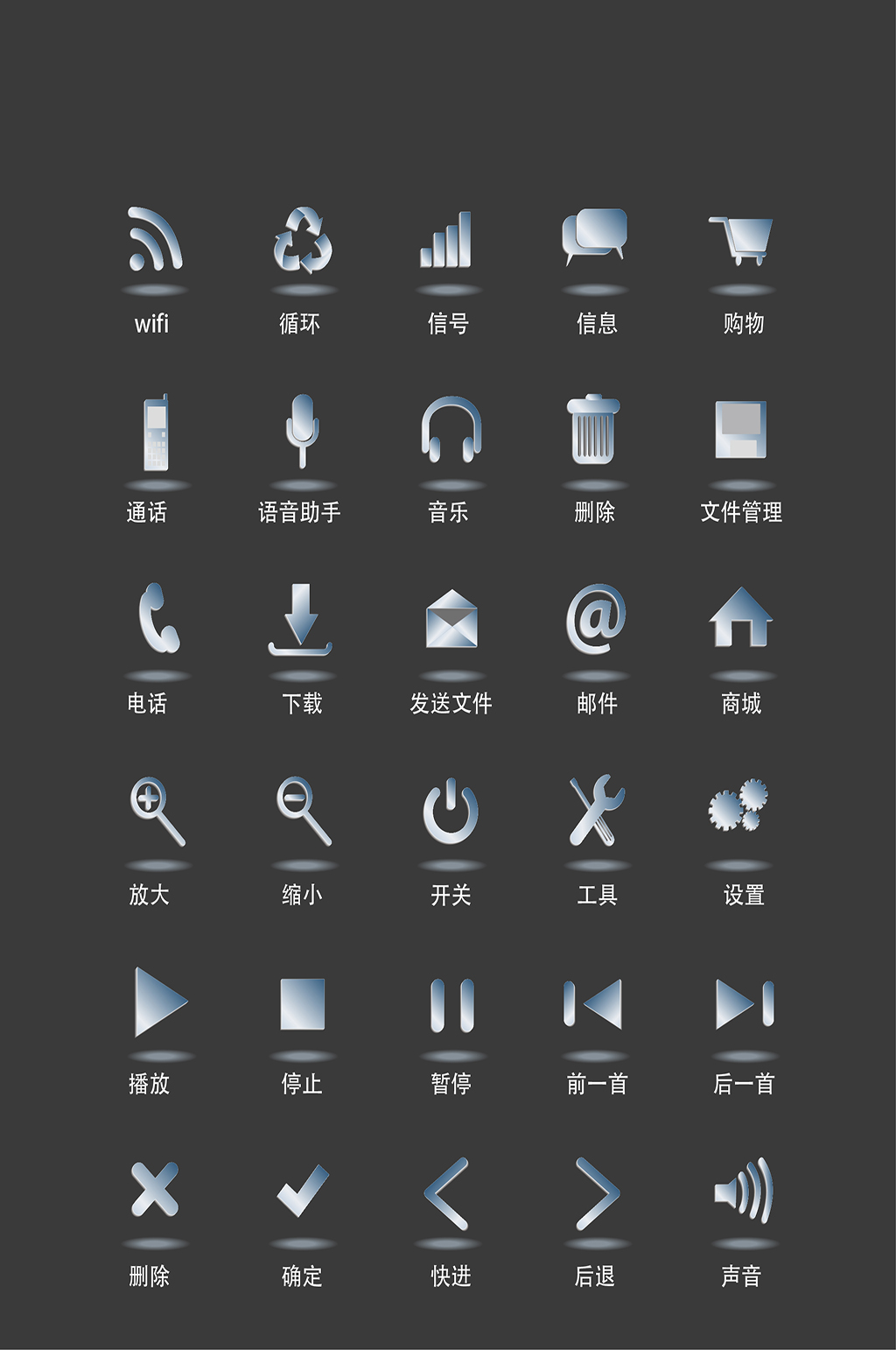
Task: Click the "确定" text label
Action: point(302,1276)
